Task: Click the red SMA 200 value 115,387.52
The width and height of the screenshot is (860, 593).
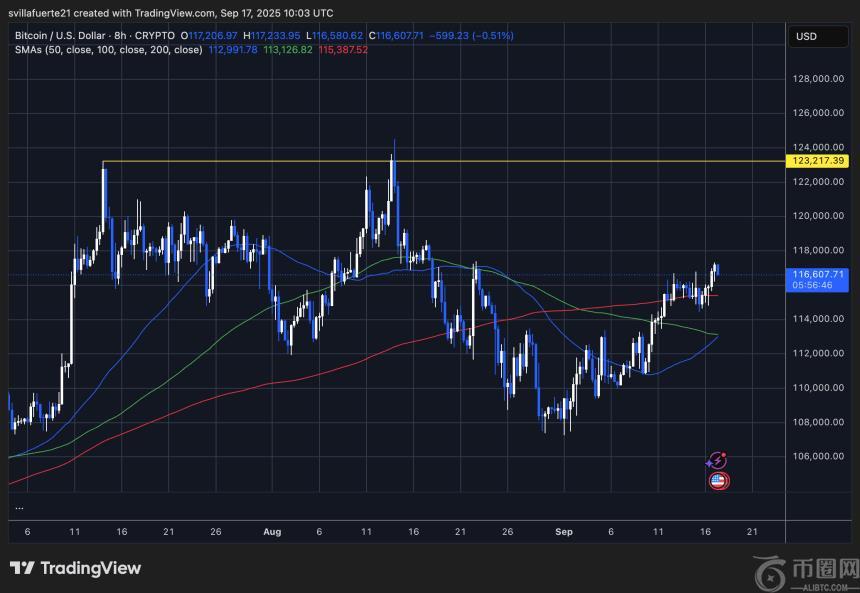Action: [343, 49]
